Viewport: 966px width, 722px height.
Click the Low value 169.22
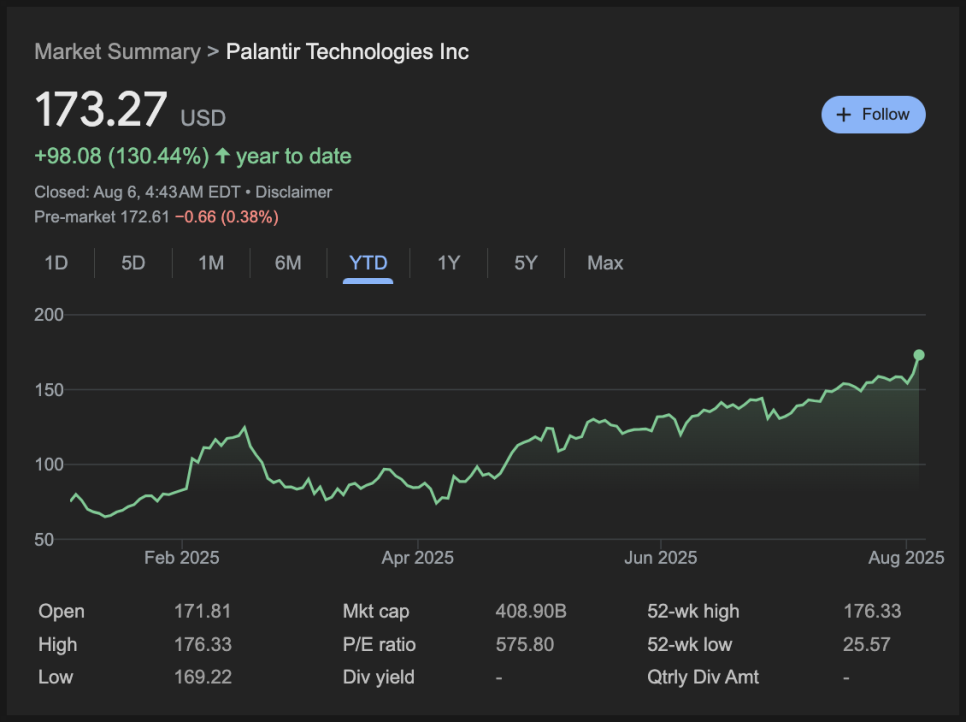[203, 677]
